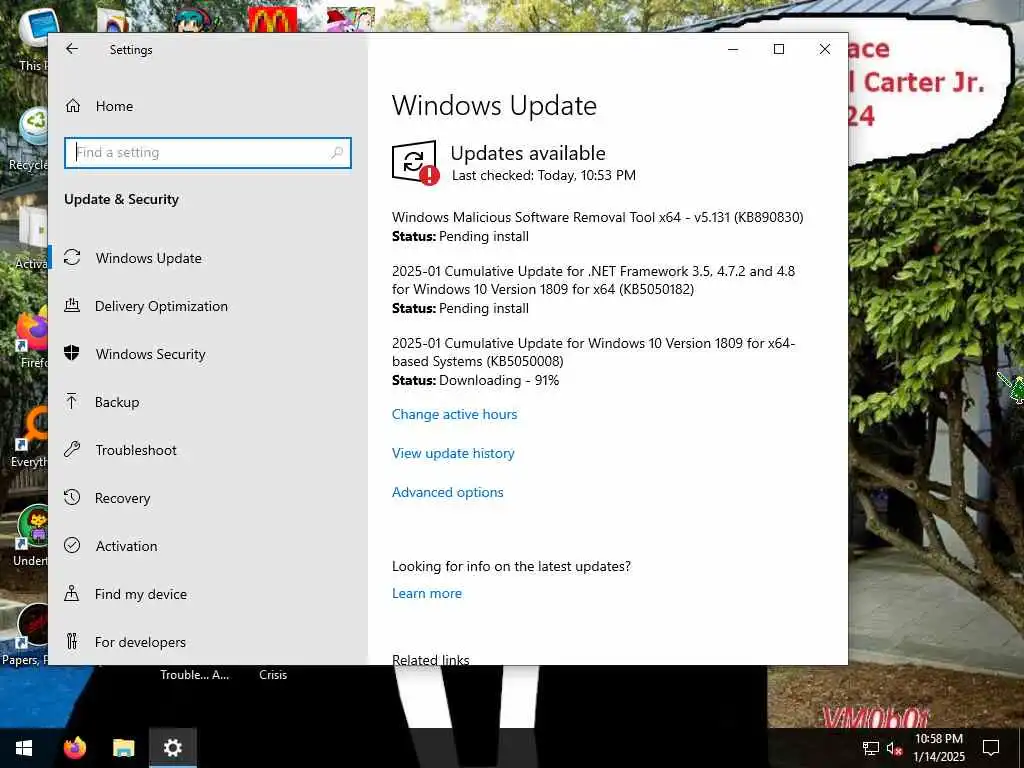
Task: Open Find my device settings
Action: [208, 594]
